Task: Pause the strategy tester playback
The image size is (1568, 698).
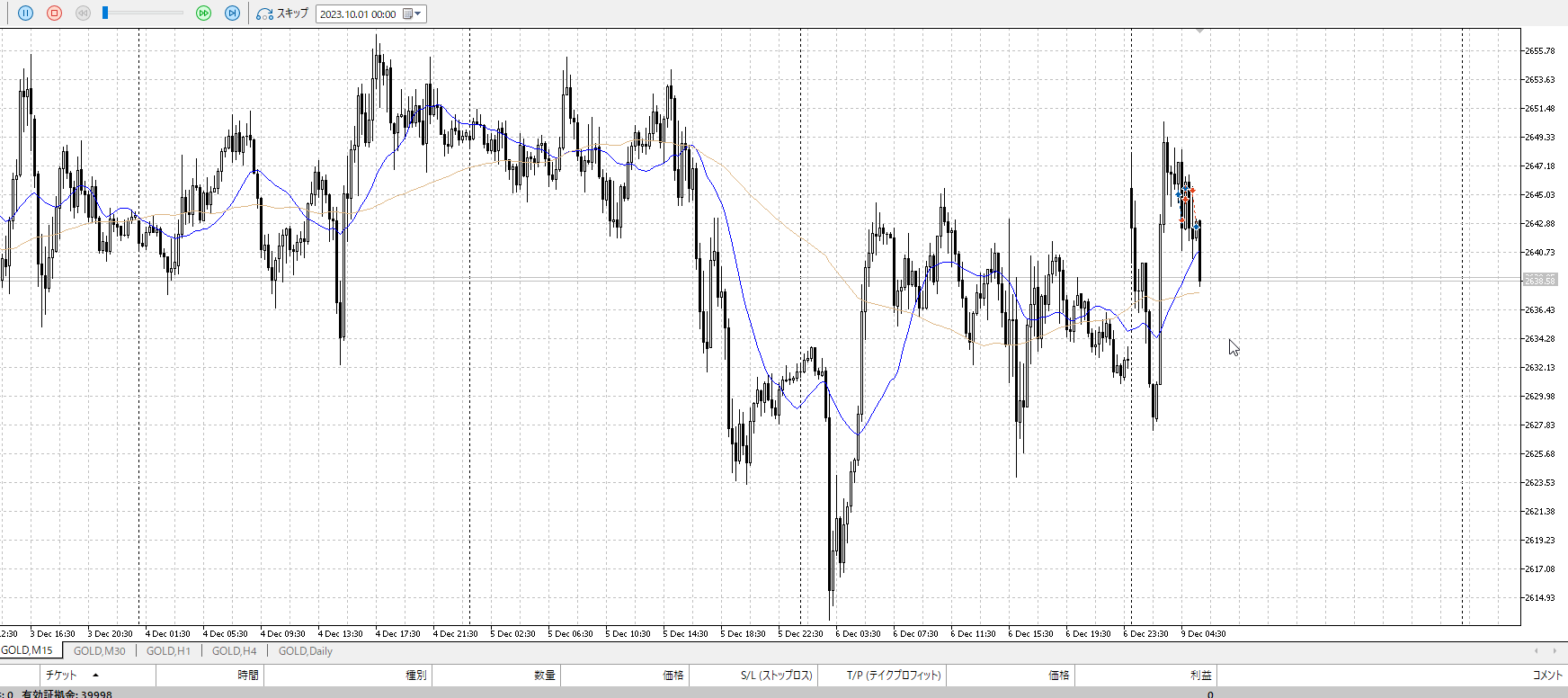Action: click(25, 13)
